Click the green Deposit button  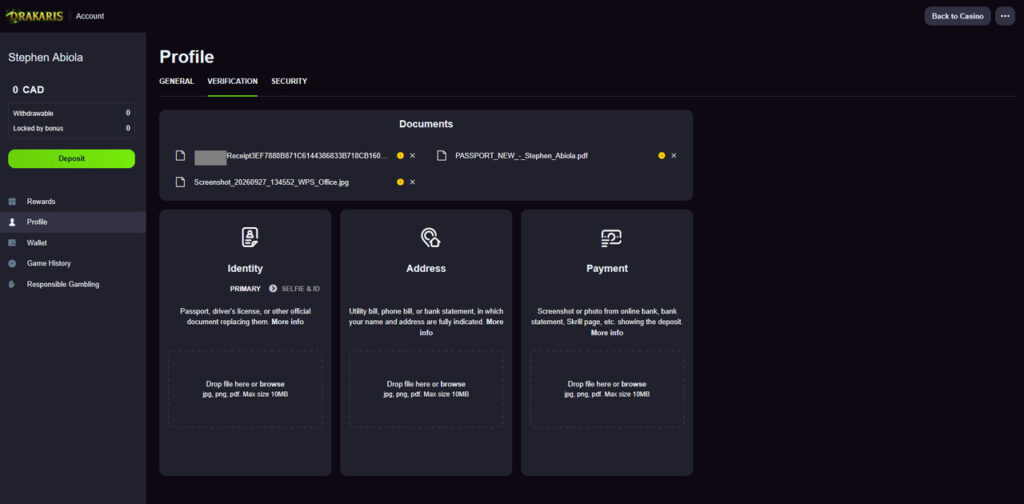[x=72, y=159]
